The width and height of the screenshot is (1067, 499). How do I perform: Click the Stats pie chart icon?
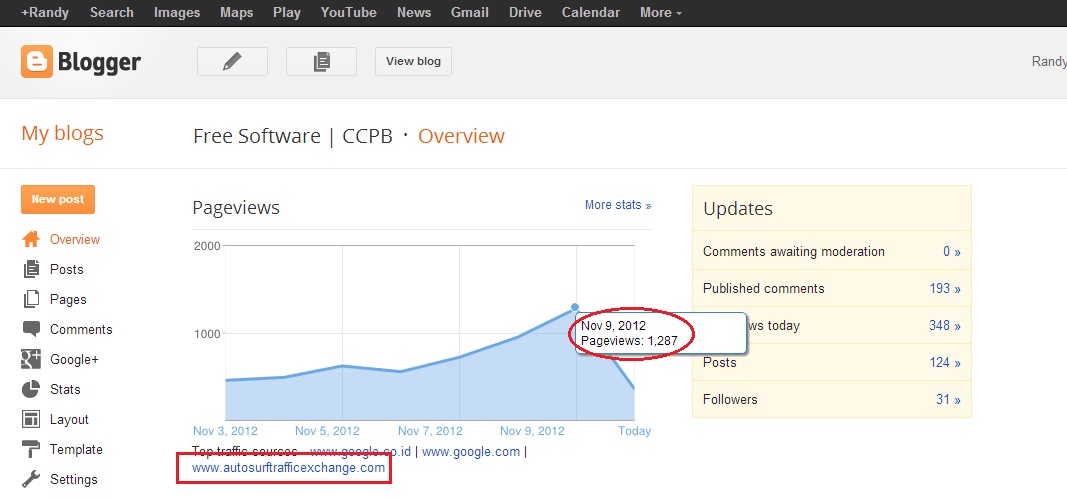tap(31, 389)
